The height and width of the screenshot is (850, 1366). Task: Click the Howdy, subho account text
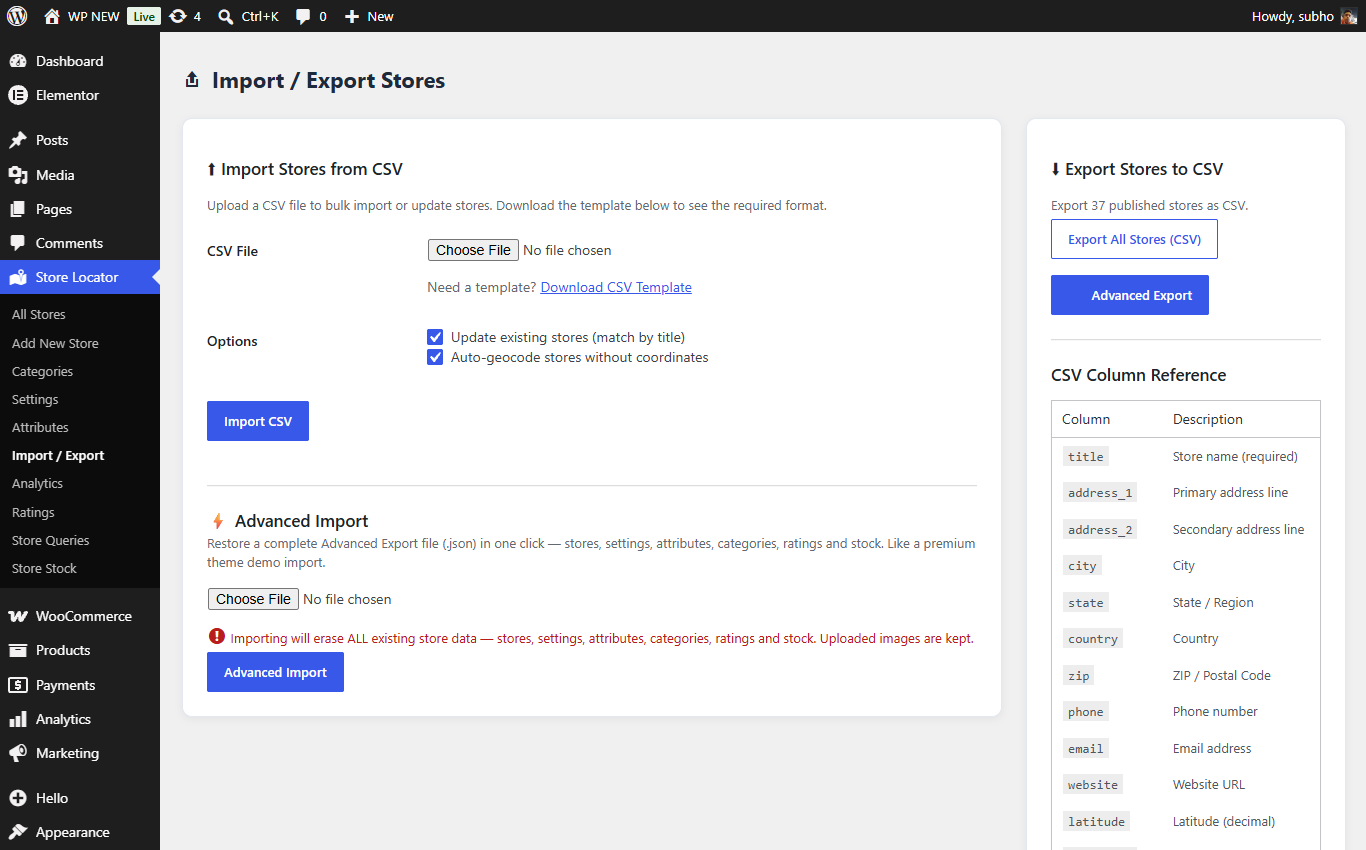1292,16
